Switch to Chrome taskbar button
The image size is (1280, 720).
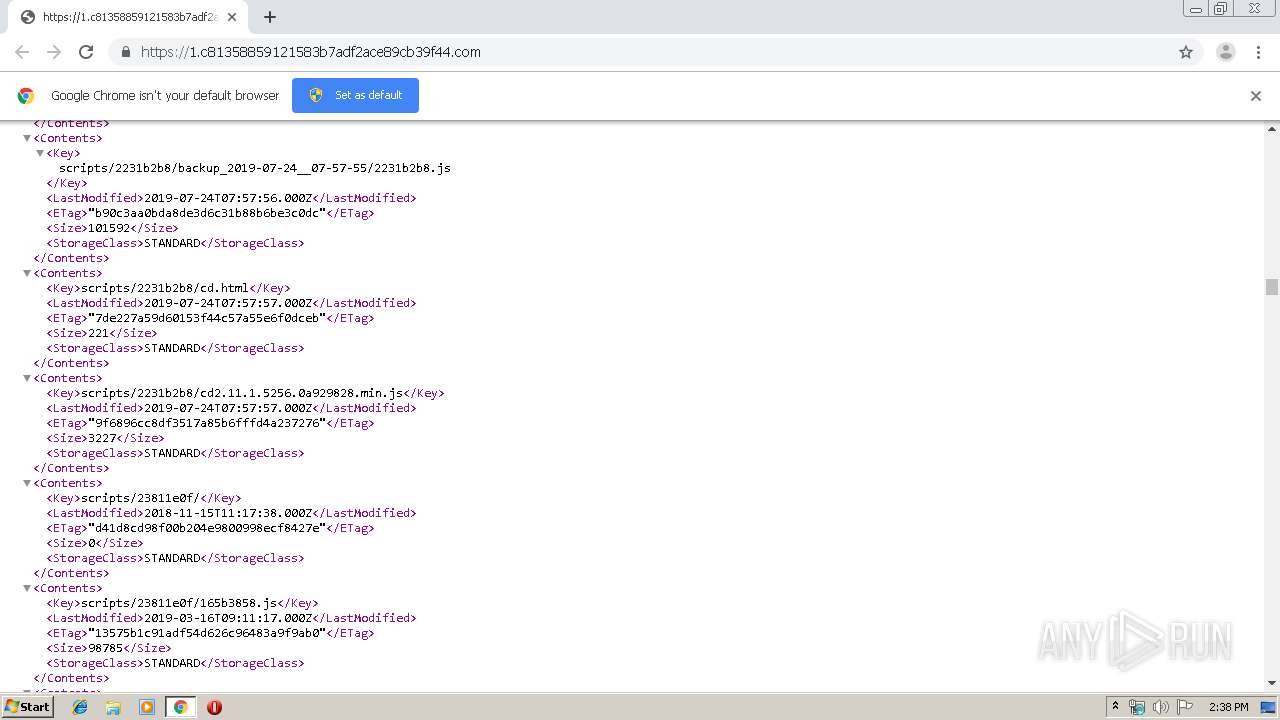pyautogui.click(x=180, y=707)
